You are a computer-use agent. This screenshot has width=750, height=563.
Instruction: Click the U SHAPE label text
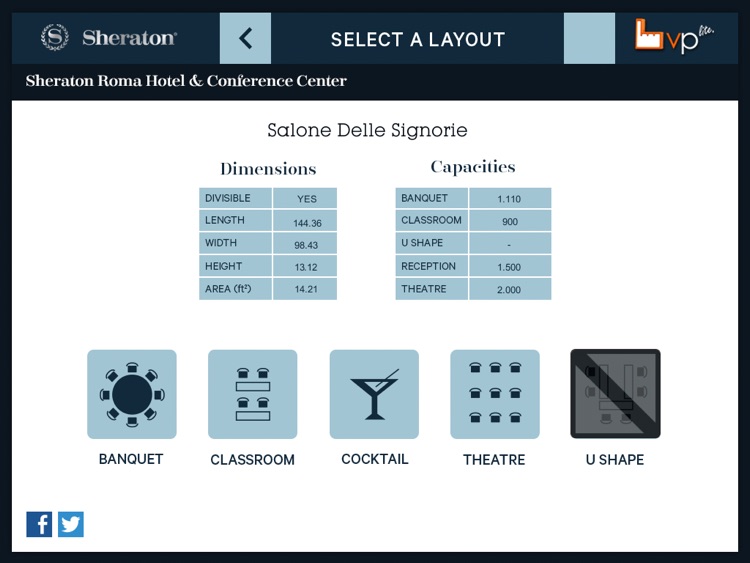point(615,460)
